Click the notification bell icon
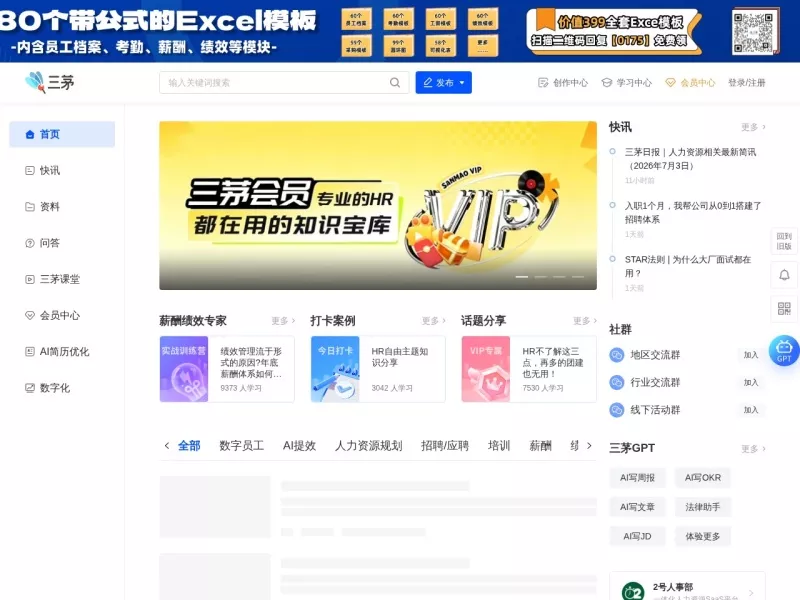The height and width of the screenshot is (600, 800). (x=784, y=275)
